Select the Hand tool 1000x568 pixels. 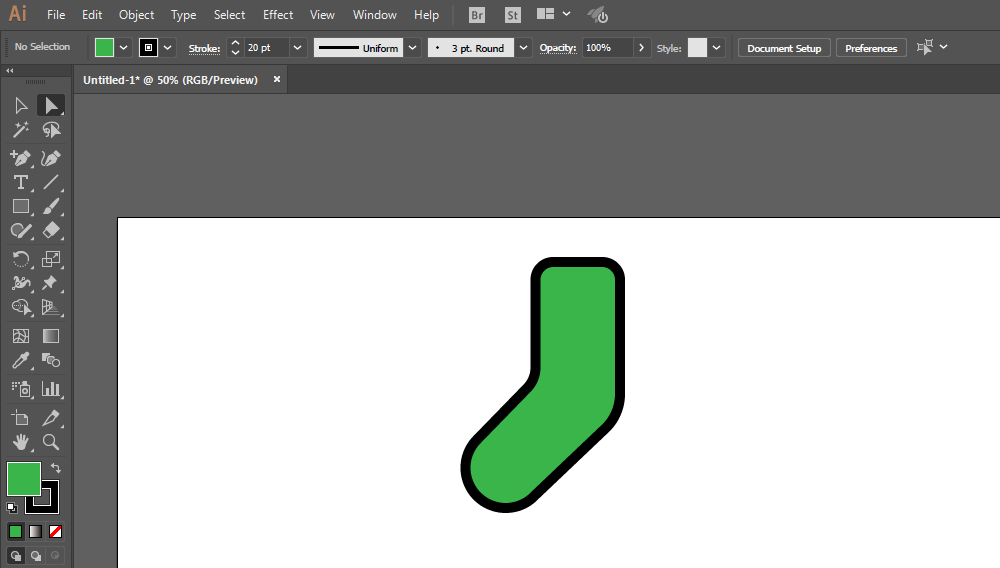tap(20, 442)
